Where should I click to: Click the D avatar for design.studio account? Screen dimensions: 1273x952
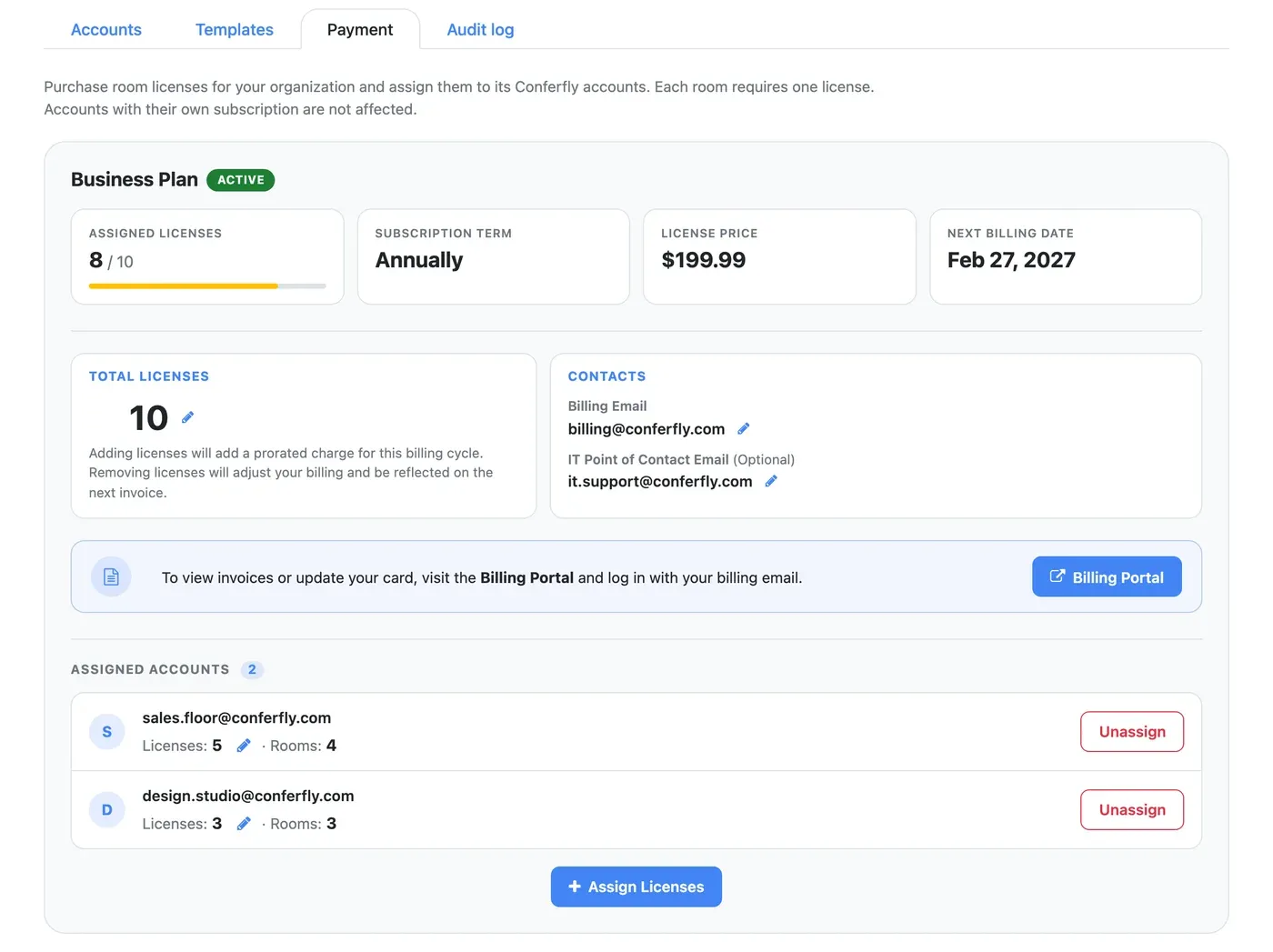(x=107, y=810)
